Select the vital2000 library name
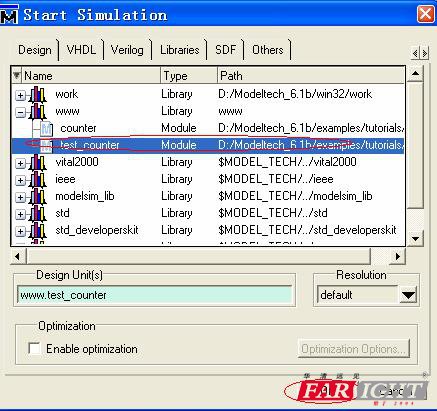Screen dimensions: 437x411 [x=77, y=162]
